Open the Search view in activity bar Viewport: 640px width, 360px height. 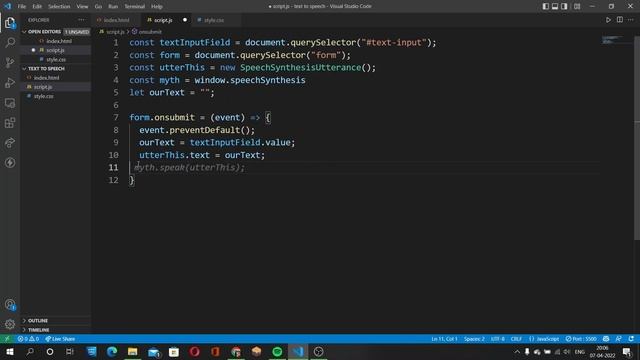10,42
